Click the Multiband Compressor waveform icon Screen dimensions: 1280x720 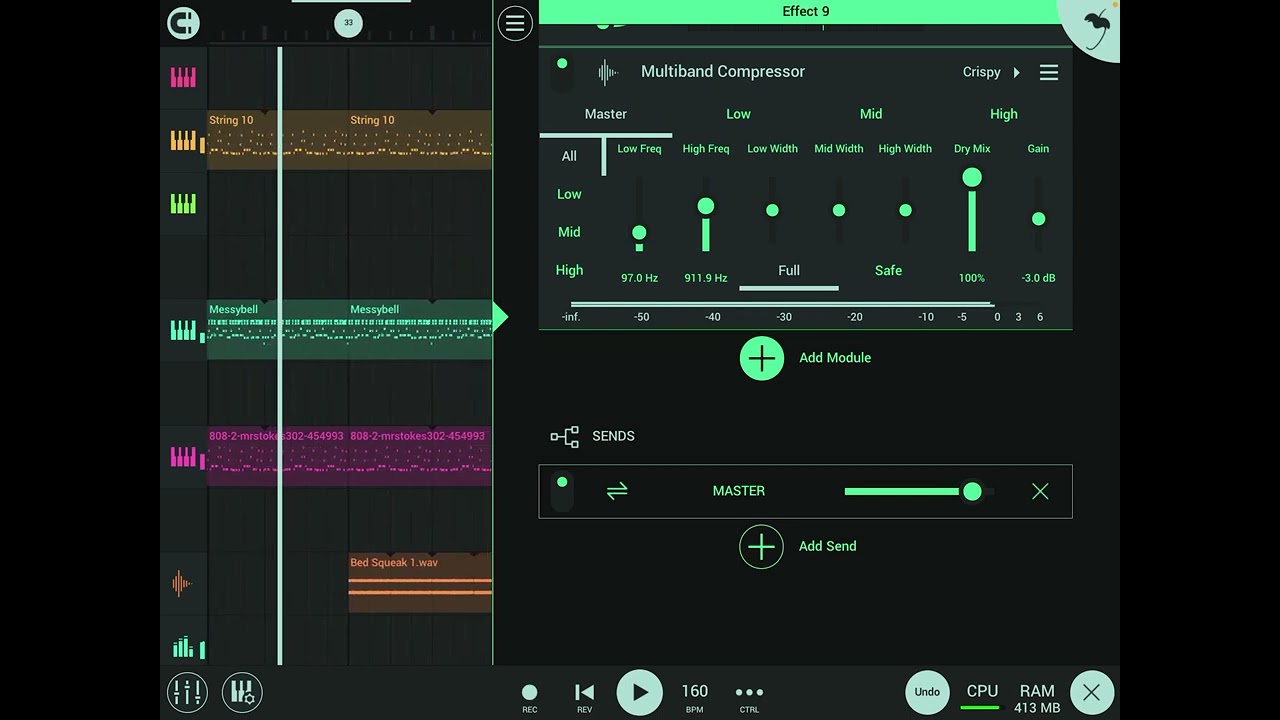(x=608, y=72)
